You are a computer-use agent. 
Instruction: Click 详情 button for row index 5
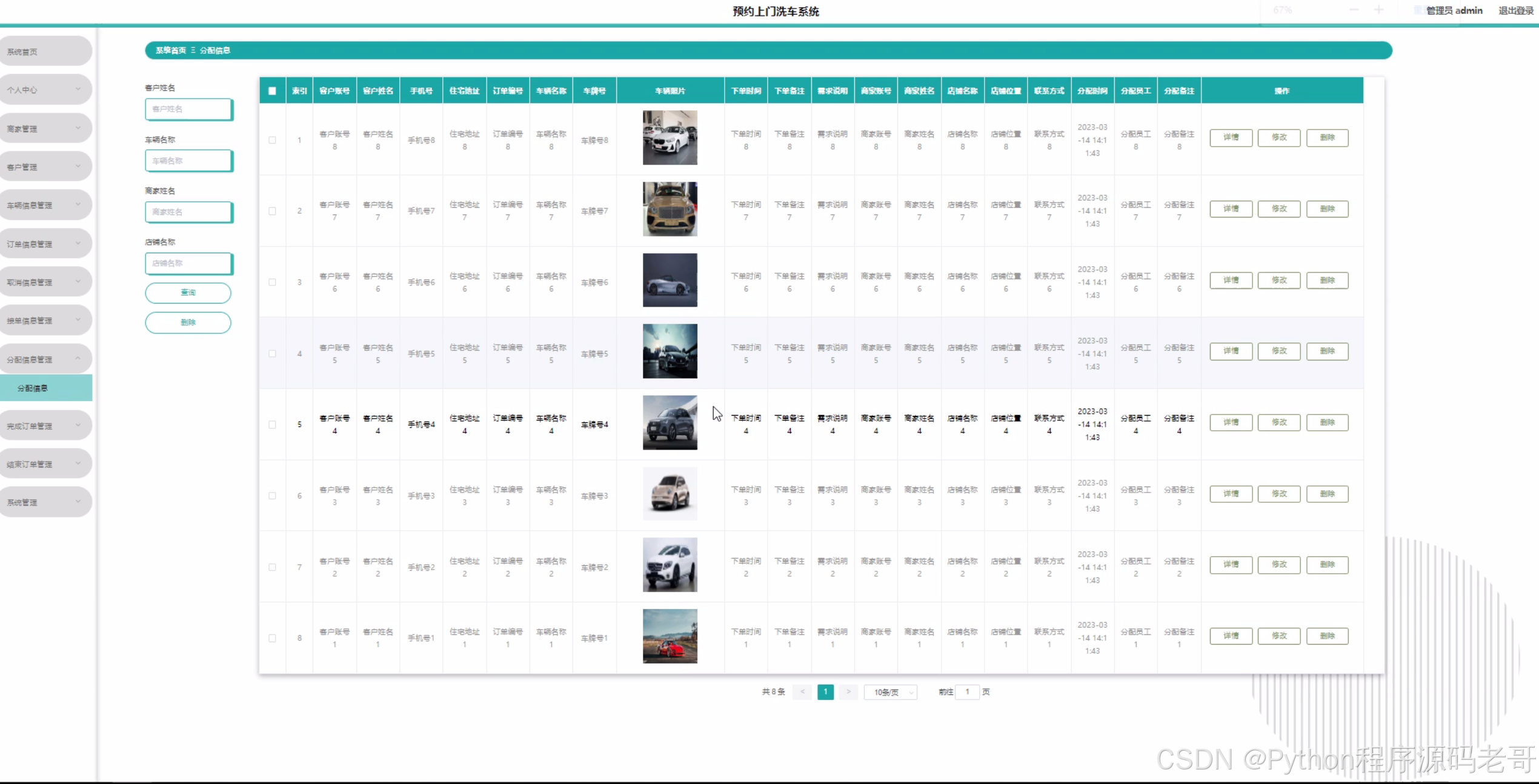point(1231,422)
